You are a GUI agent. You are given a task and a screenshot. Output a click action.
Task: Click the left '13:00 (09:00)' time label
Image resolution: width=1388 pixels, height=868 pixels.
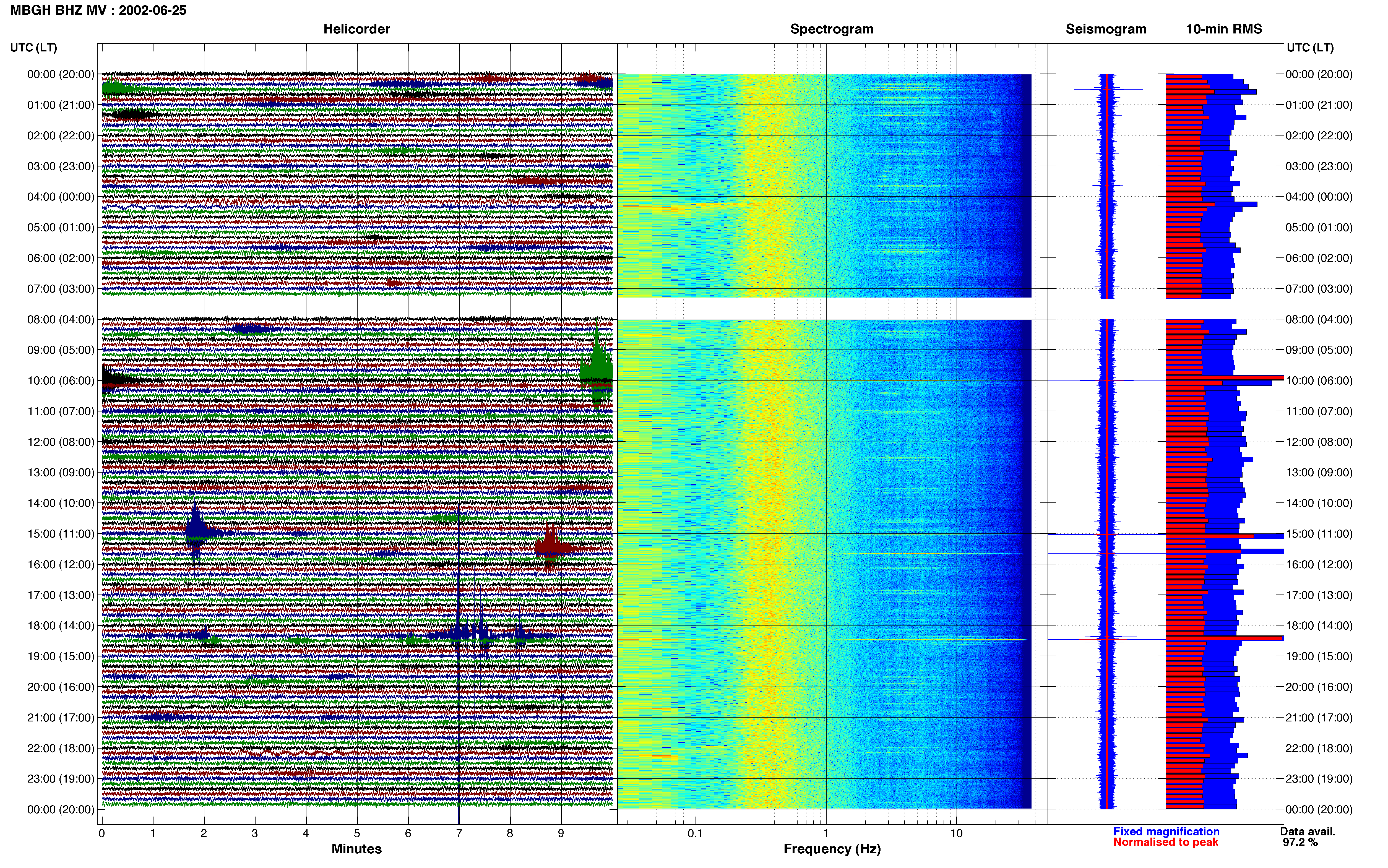pyautogui.click(x=61, y=473)
